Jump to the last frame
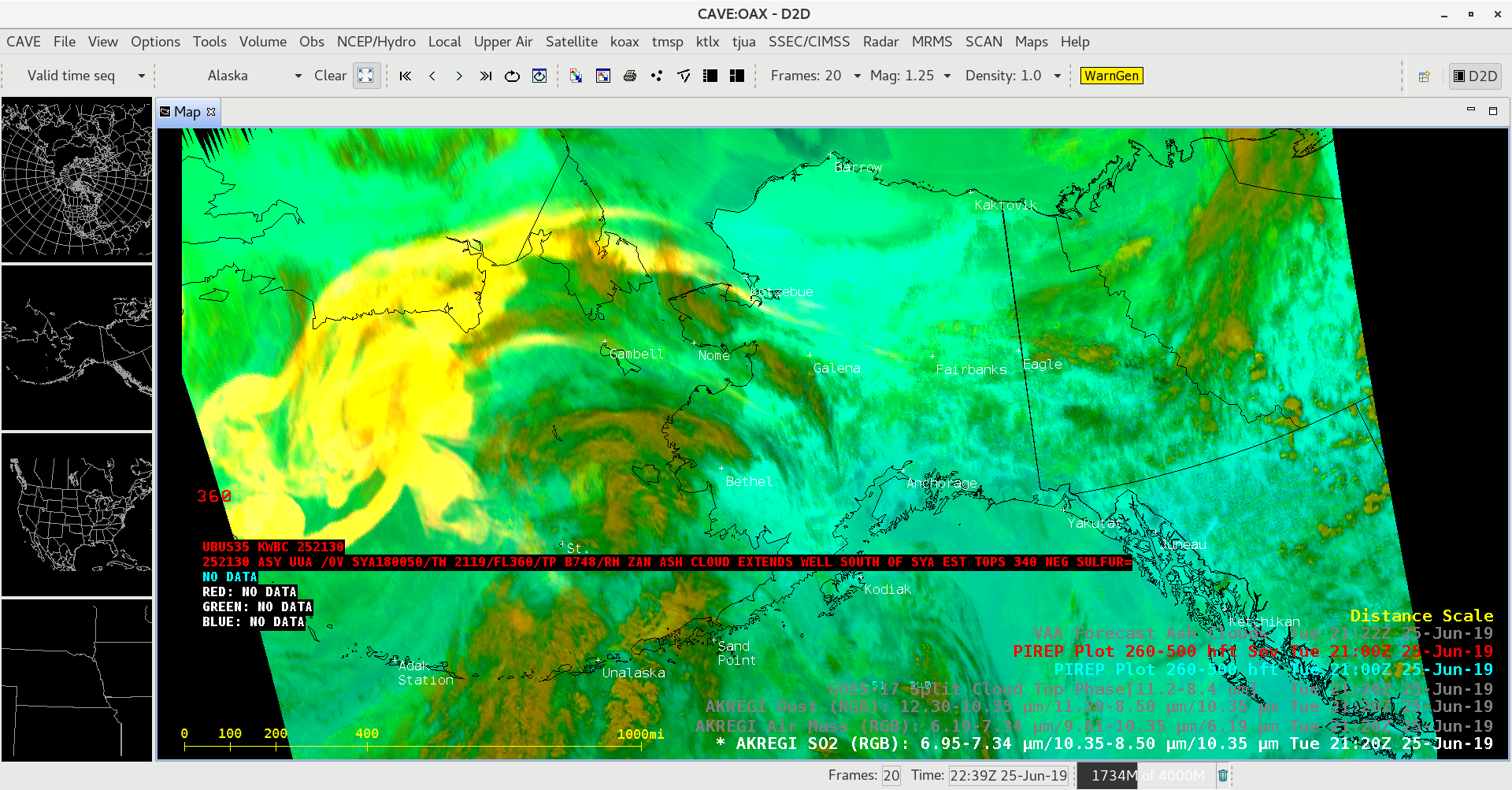The width and height of the screenshot is (1512, 790). click(486, 76)
